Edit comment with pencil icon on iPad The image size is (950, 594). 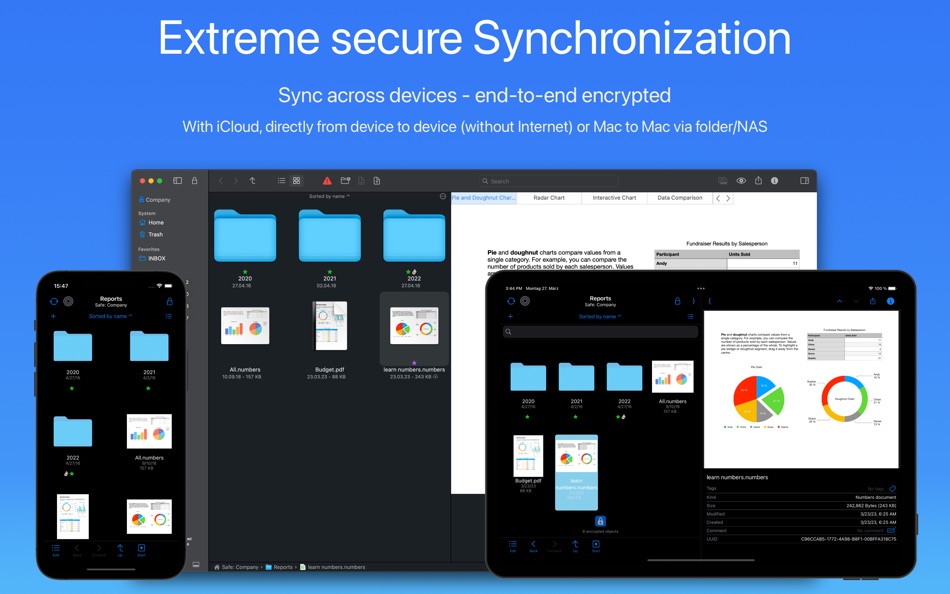point(891,530)
